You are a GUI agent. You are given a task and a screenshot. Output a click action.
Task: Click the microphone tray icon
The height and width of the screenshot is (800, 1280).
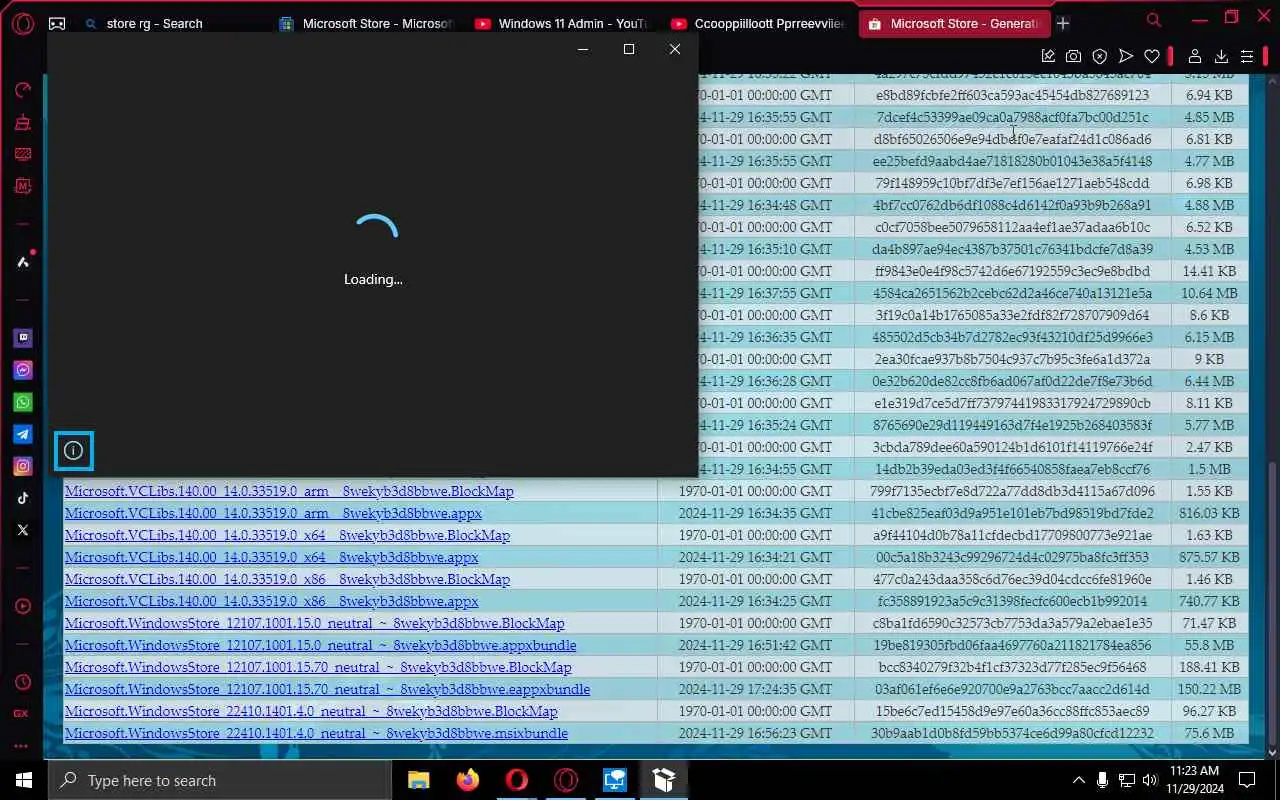coord(1102,780)
